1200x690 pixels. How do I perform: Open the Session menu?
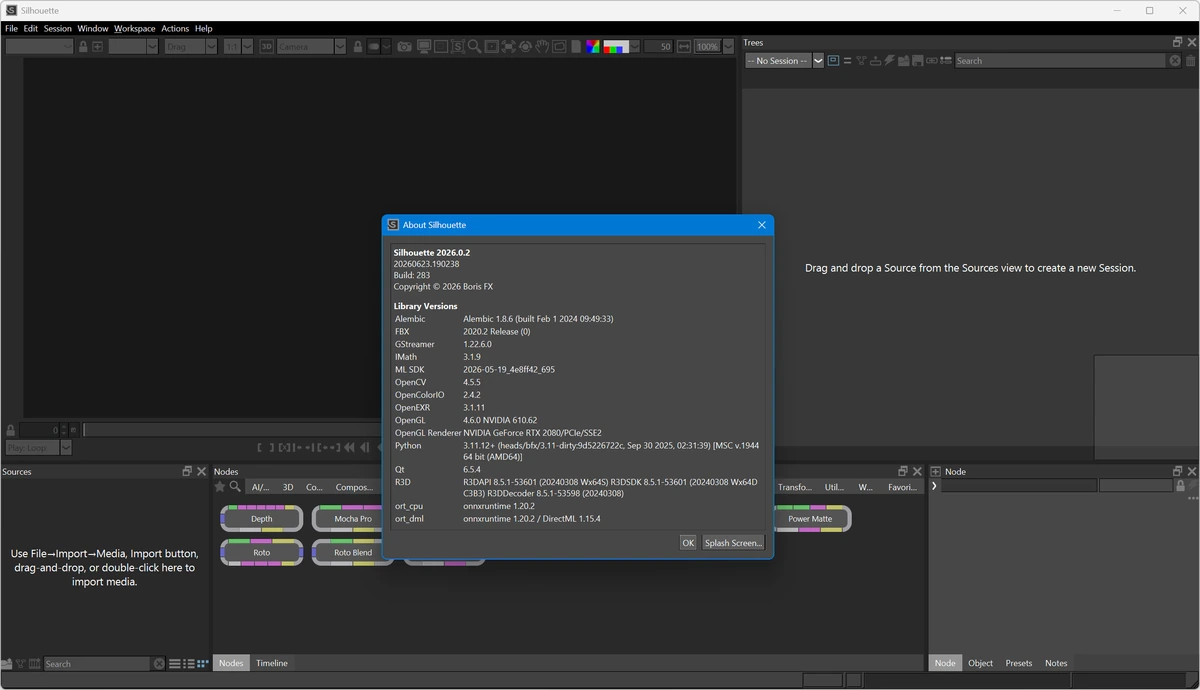point(58,29)
